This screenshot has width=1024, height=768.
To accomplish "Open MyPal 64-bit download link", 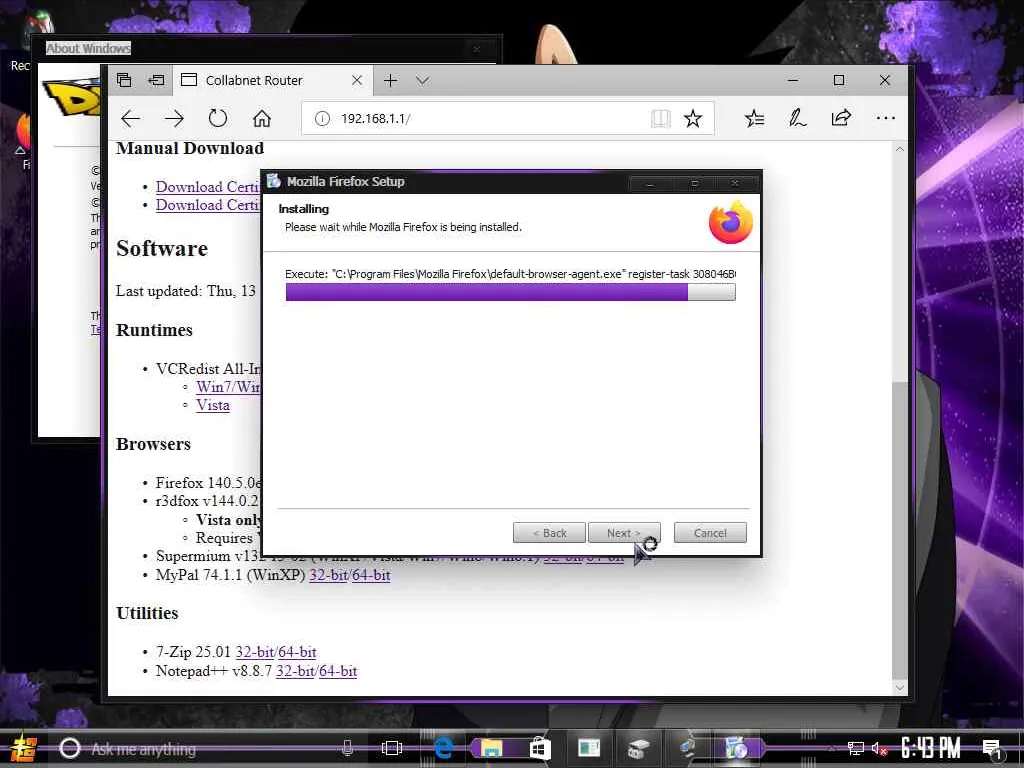I will [372, 575].
